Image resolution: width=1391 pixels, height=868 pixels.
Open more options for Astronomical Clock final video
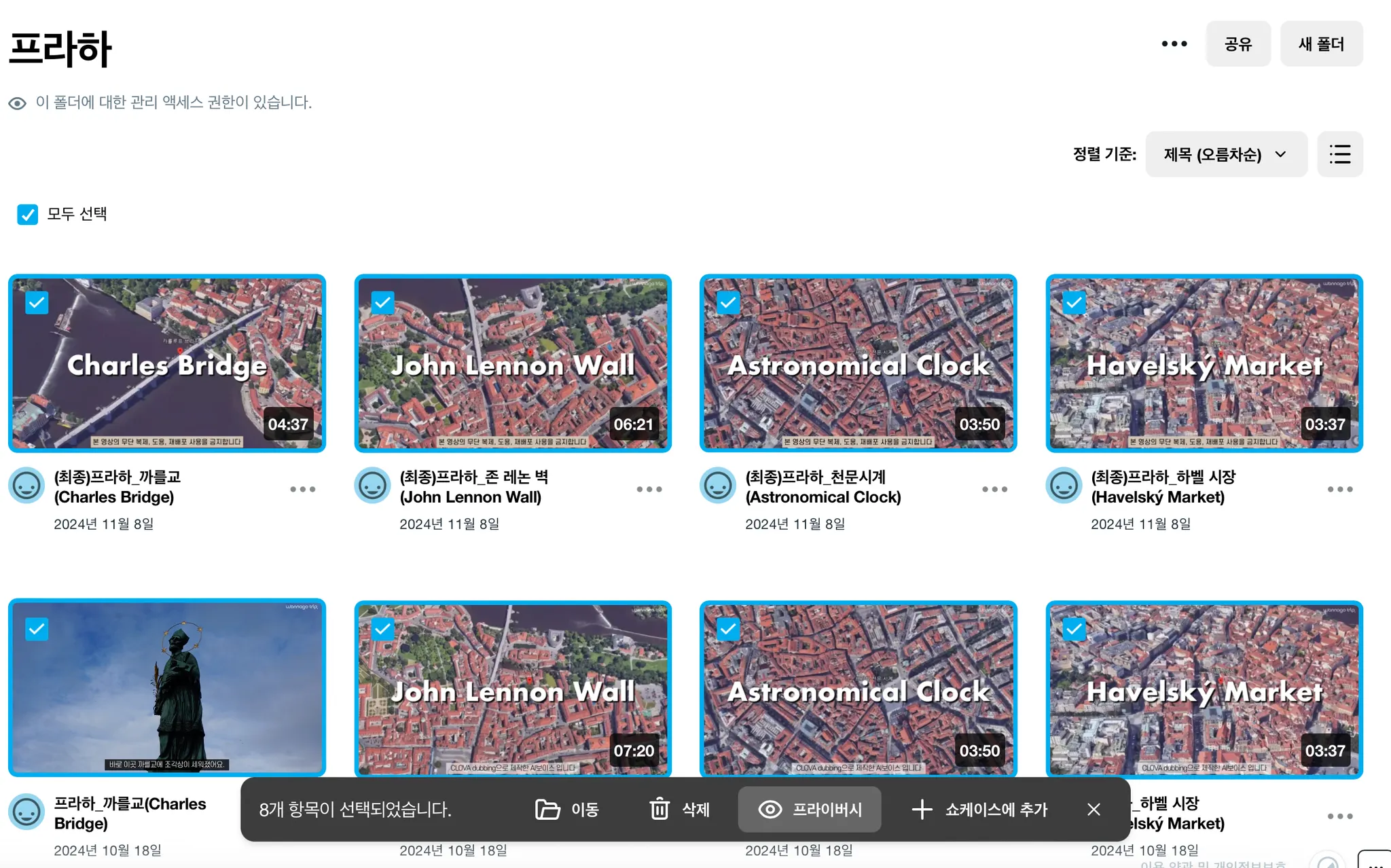tap(994, 489)
